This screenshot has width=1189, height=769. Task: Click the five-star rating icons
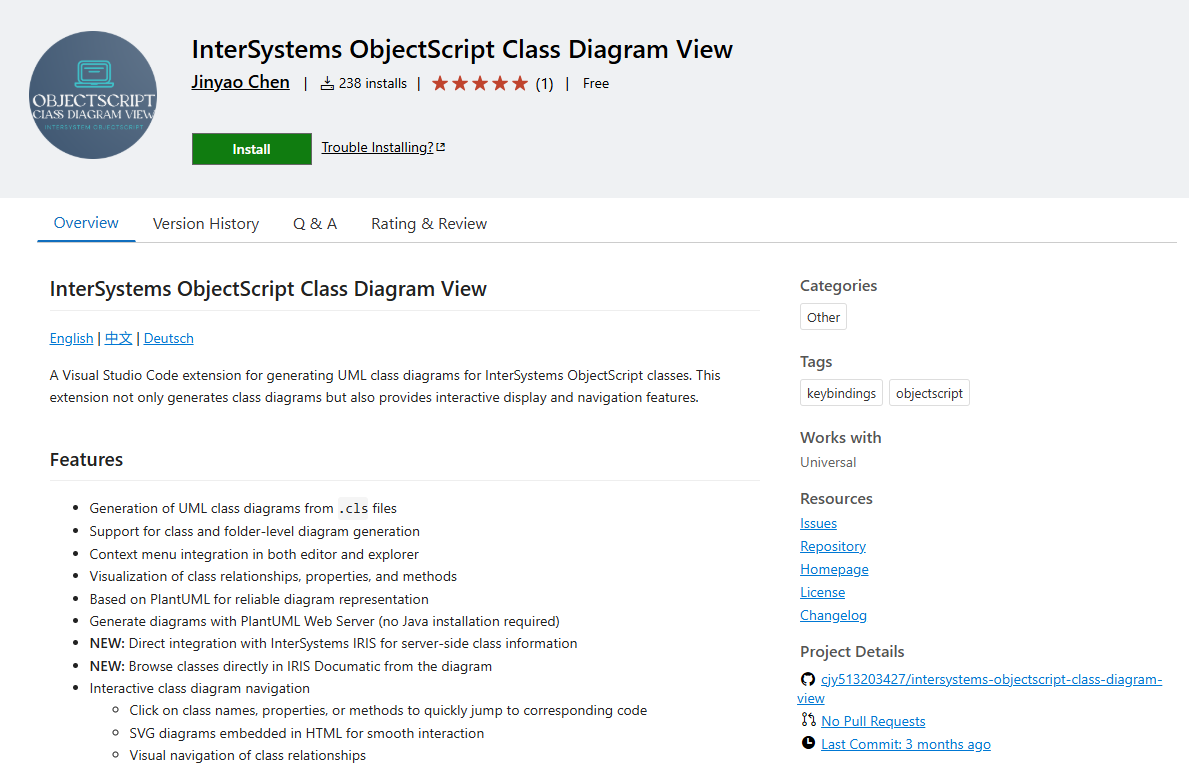tap(479, 84)
